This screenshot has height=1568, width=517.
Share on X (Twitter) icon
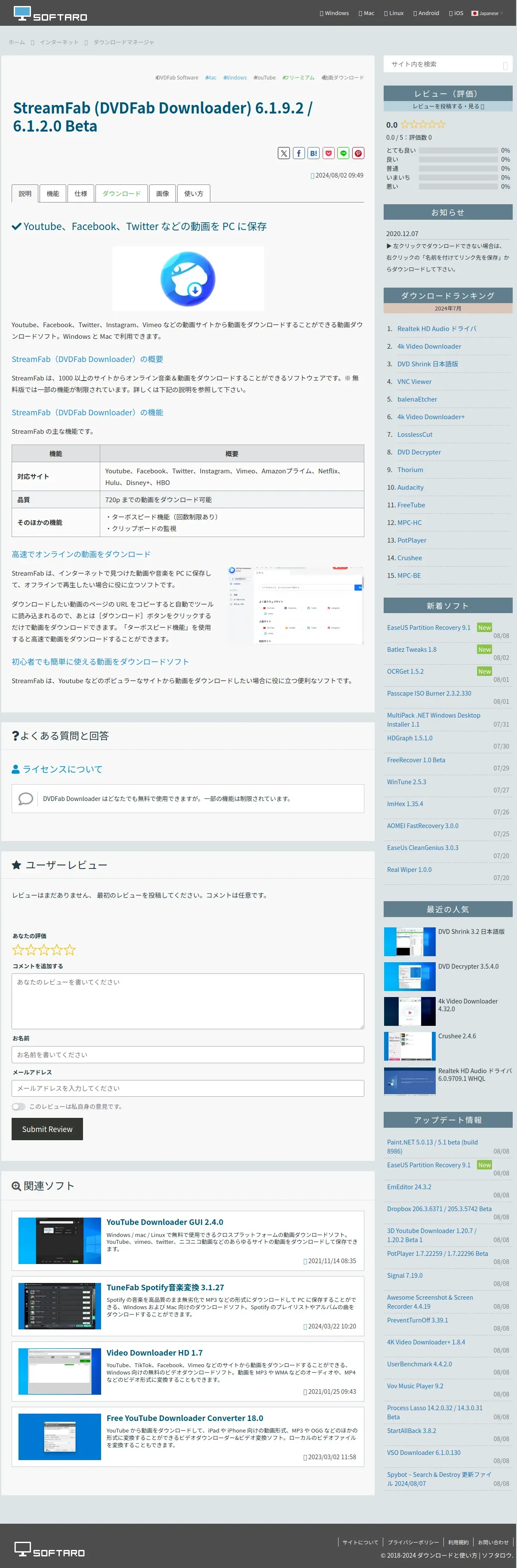point(284,153)
